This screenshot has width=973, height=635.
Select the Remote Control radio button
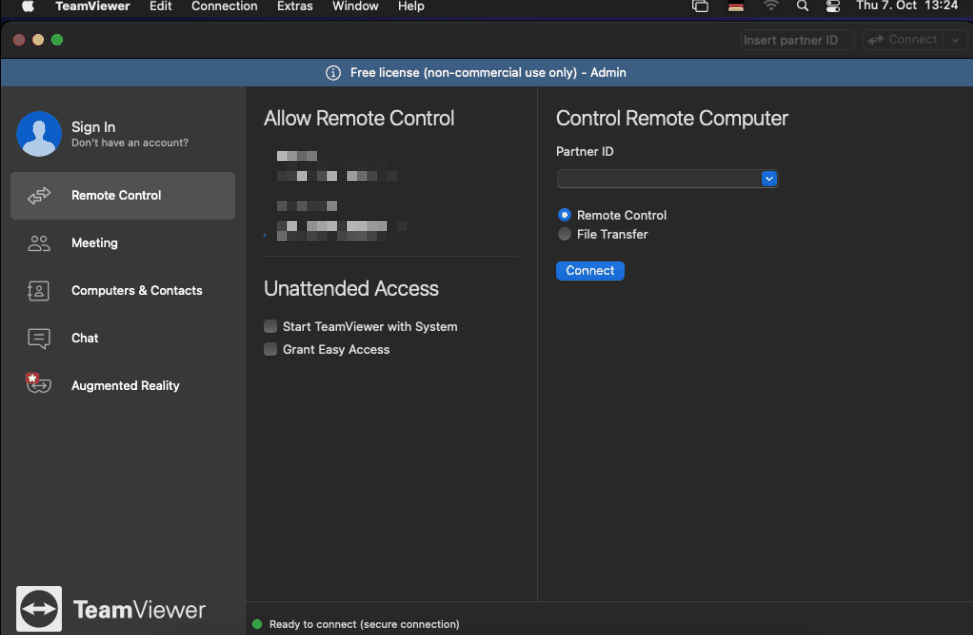pyautogui.click(x=564, y=215)
